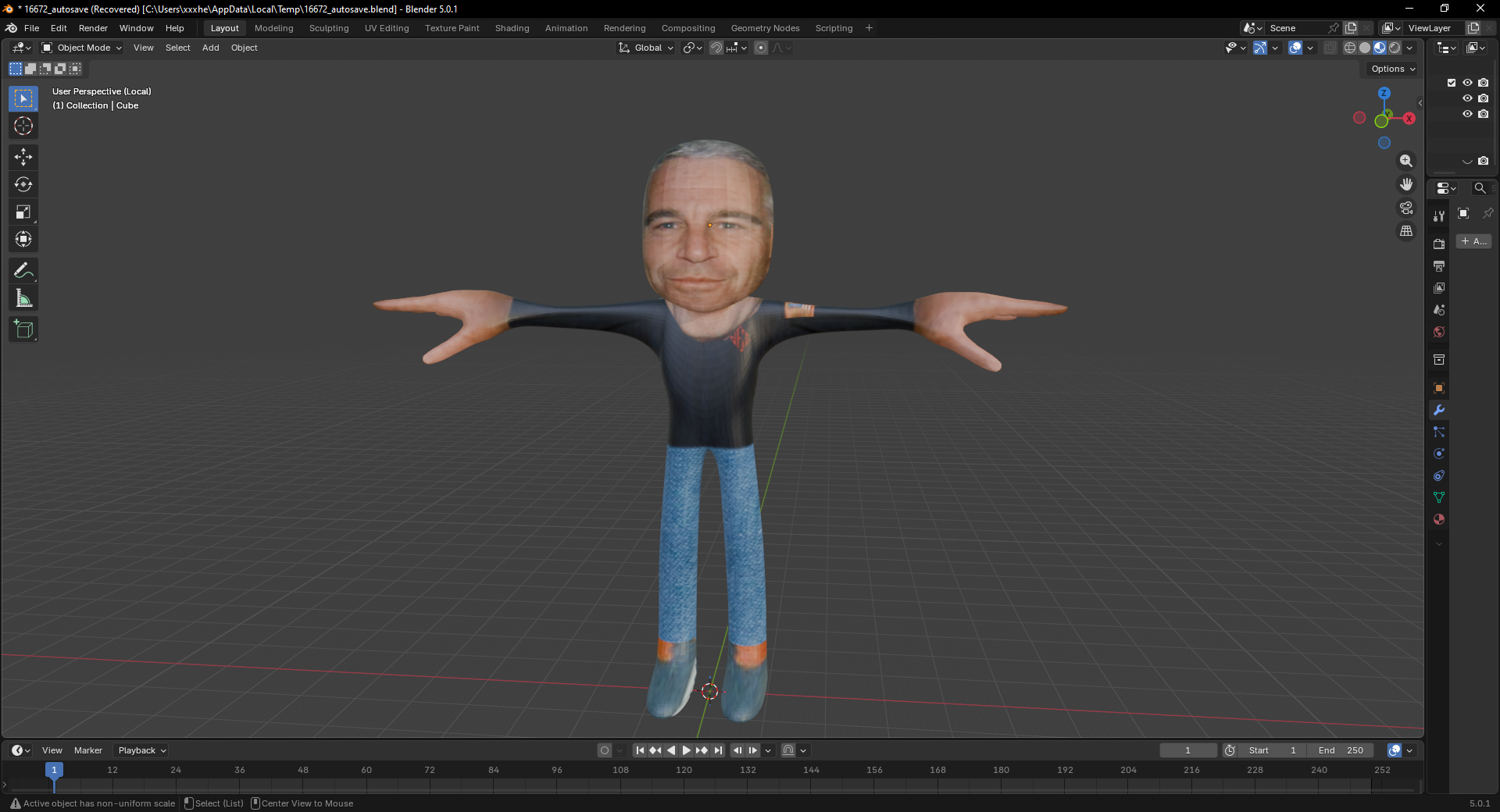Select the Rotate tool

tap(23, 185)
